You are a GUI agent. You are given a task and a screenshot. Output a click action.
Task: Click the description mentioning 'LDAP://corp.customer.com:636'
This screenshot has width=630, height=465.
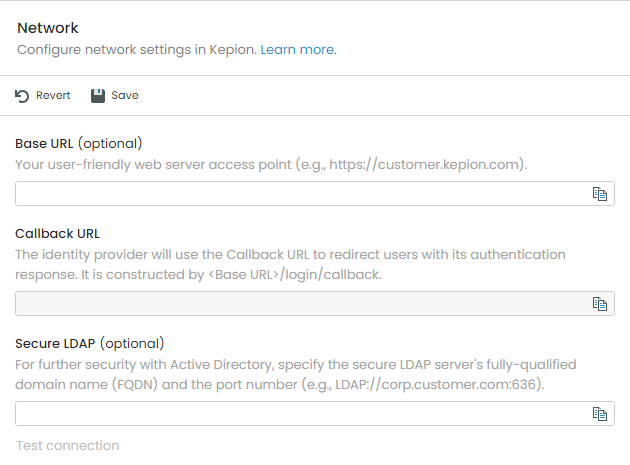click(296, 375)
